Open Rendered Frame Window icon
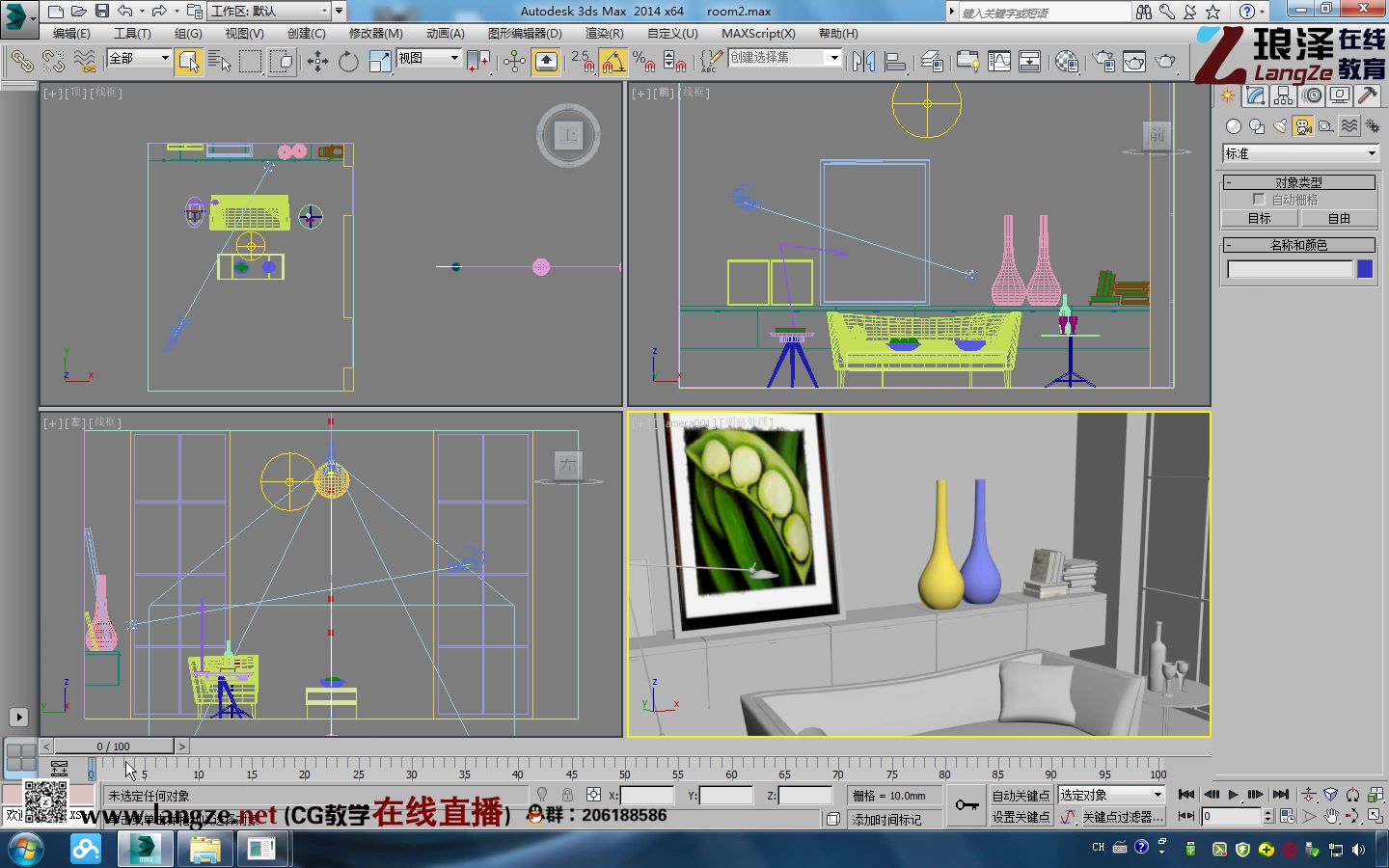The width and height of the screenshot is (1389, 868). click(x=1134, y=62)
